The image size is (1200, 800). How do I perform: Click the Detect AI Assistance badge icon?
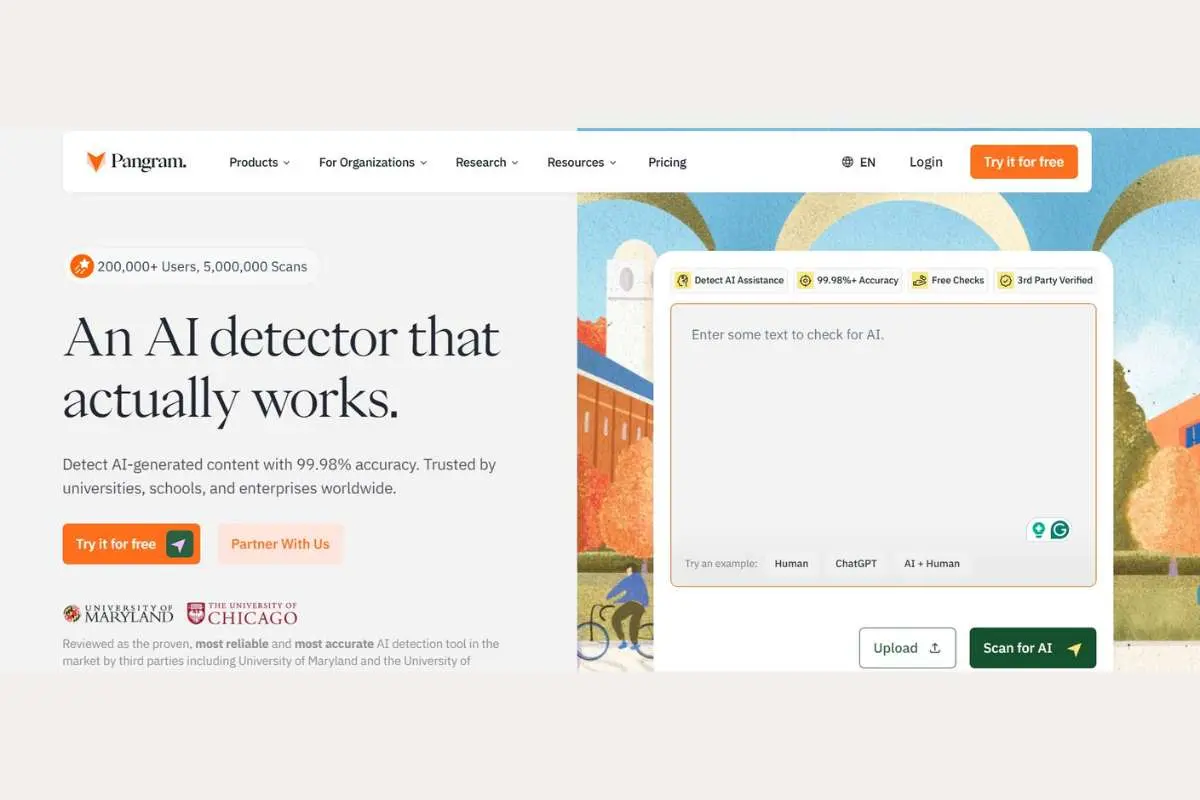click(x=682, y=280)
